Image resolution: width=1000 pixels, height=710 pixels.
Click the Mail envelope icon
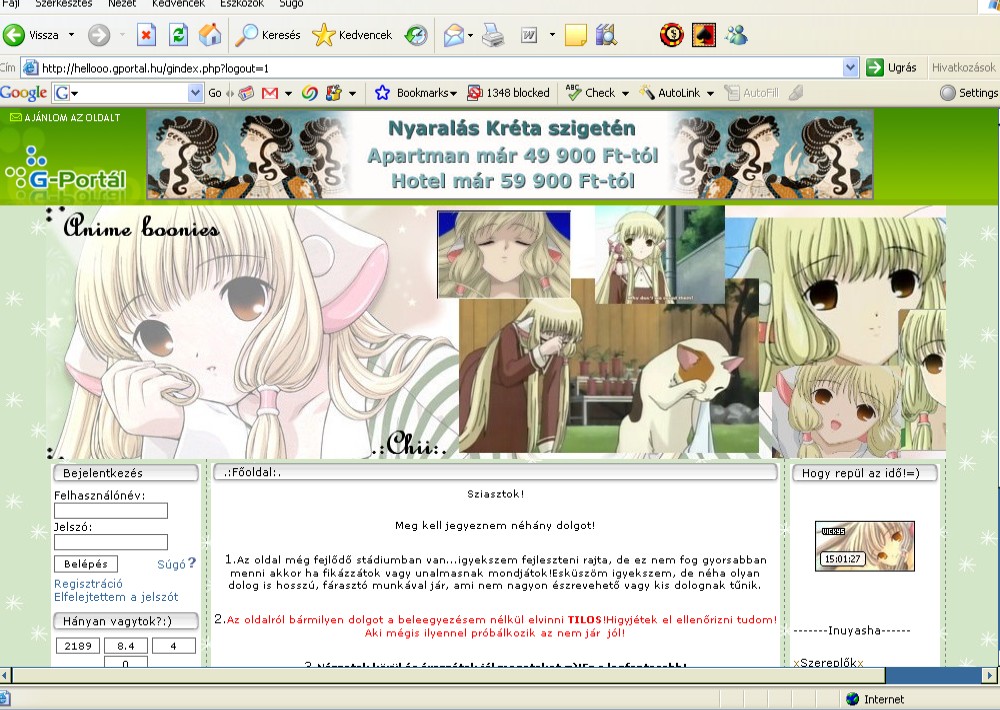pos(453,35)
